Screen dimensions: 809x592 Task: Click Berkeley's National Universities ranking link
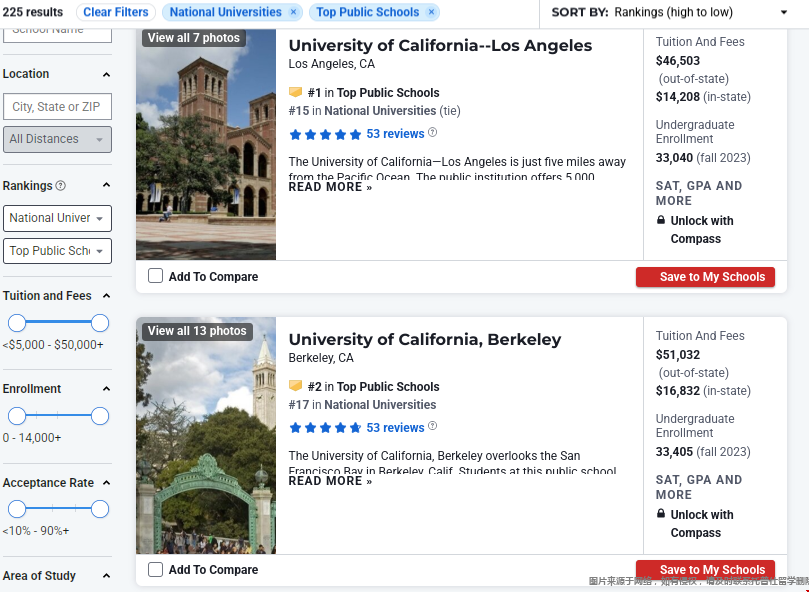coord(380,405)
